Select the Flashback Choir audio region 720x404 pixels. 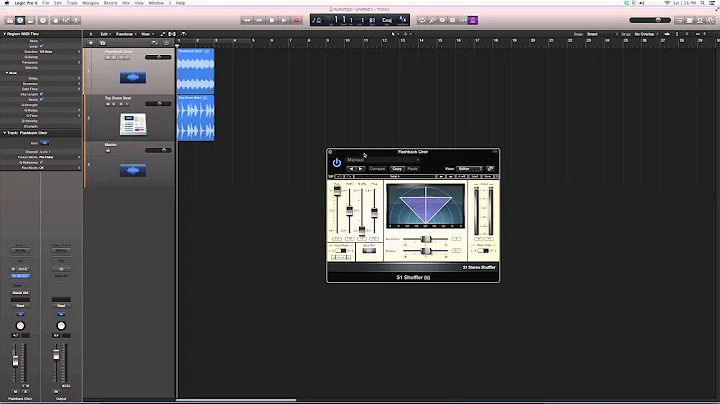[196, 71]
